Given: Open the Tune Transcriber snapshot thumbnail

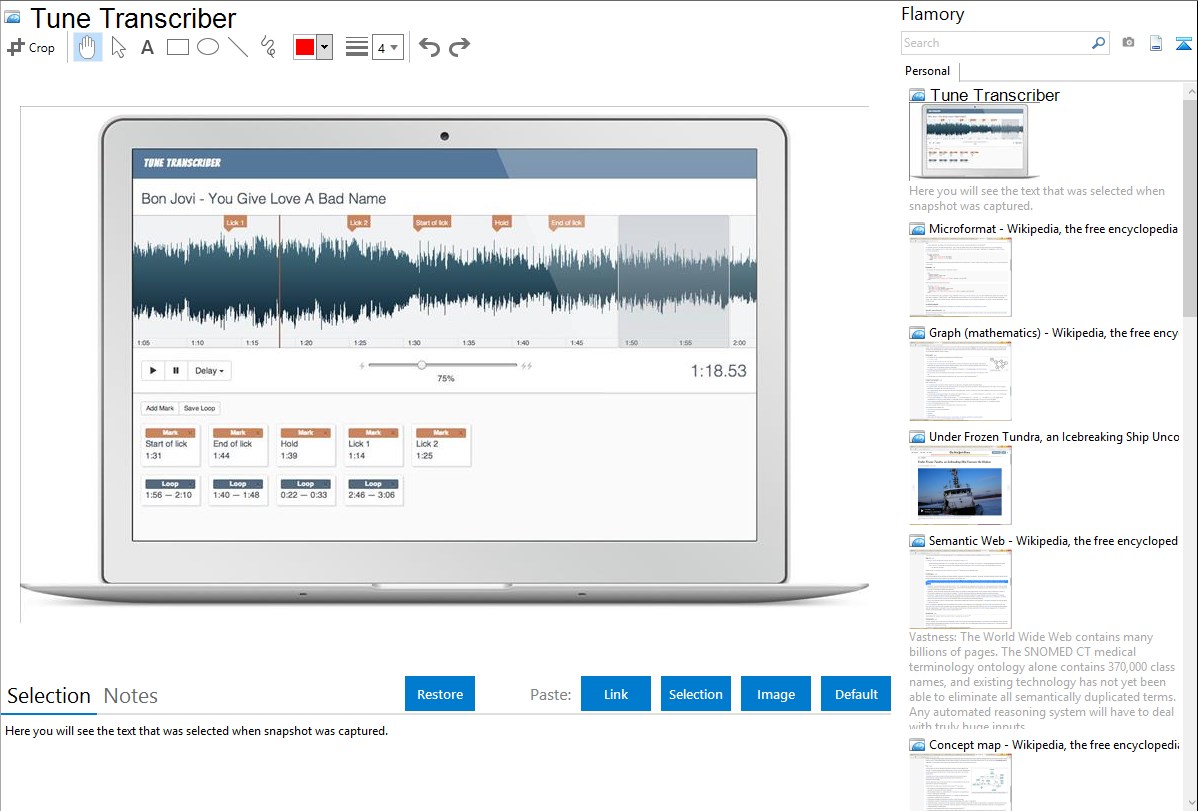Looking at the screenshot, I should click(974, 142).
